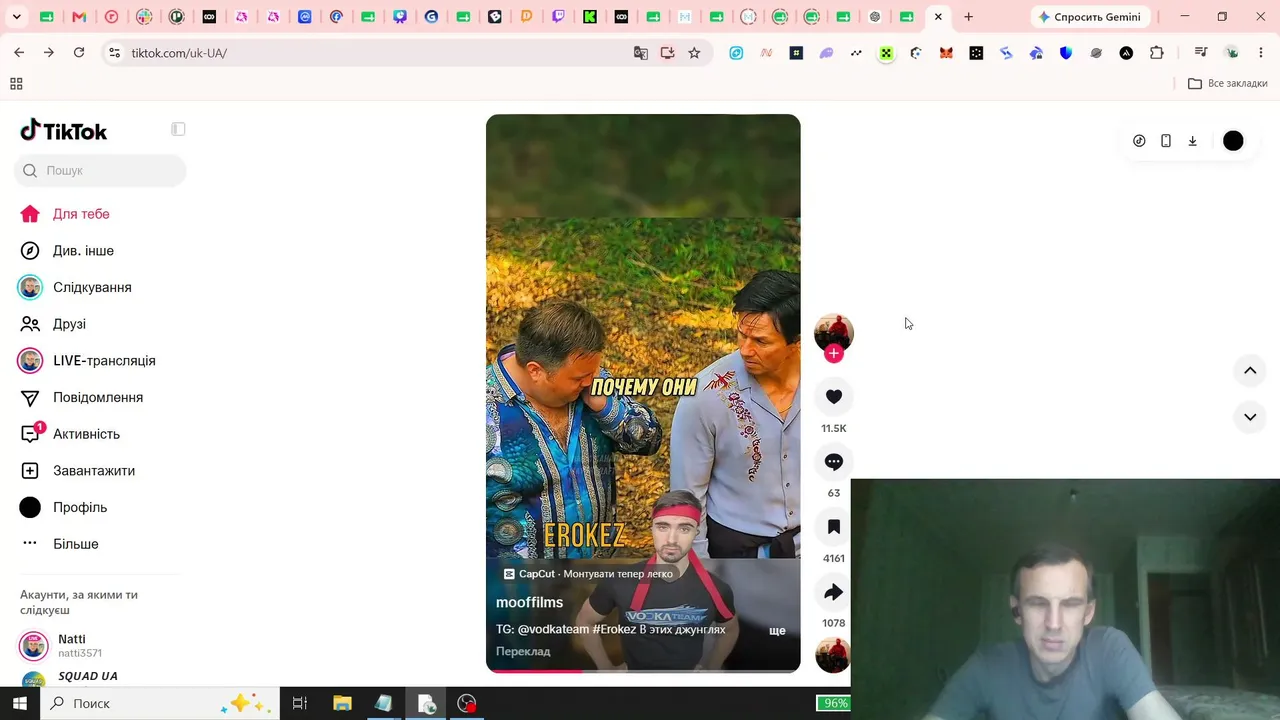Image resolution: width=1280 pixels, height=720 pixels.
Task: Open the Chrome profile avatar
Action: (x=1232, y=53)
